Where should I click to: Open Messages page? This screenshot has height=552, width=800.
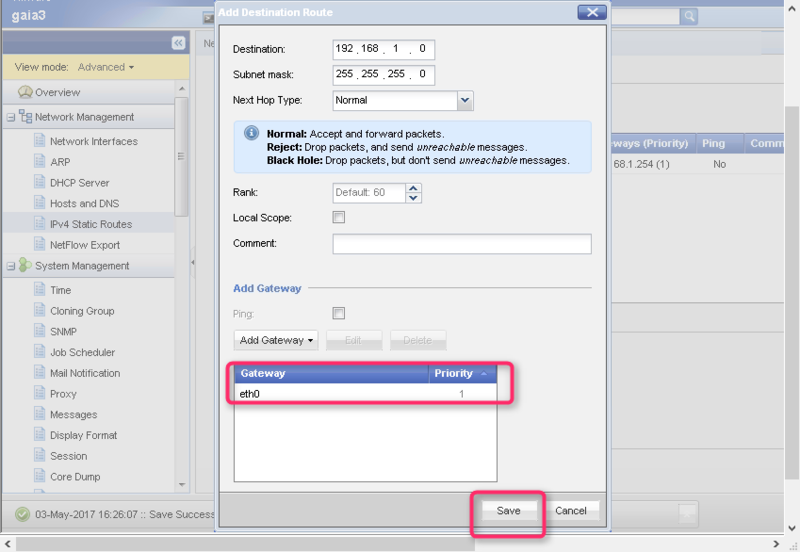click(x=73, y=415)
